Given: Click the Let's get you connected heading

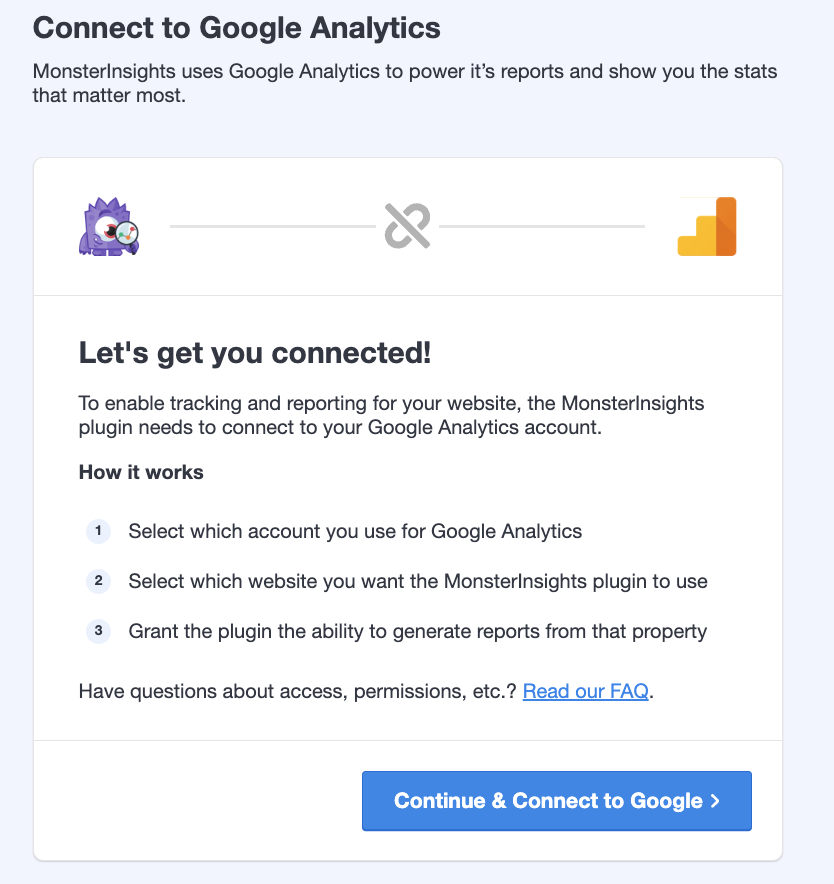Looking at the screenshot, I should [255, 353].
